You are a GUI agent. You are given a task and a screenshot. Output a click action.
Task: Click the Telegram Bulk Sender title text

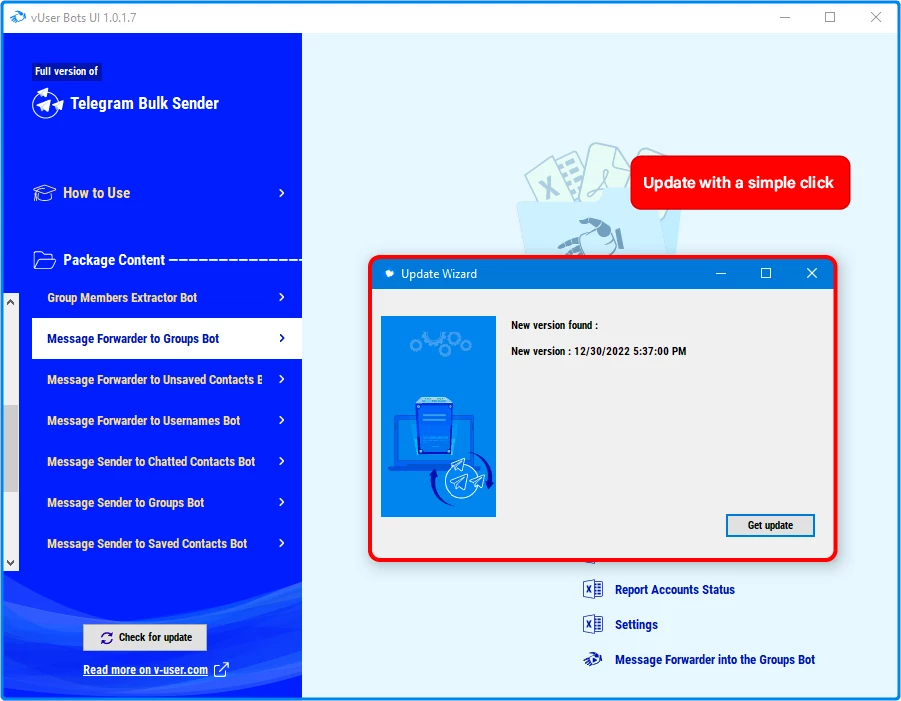tap(144, 103)
